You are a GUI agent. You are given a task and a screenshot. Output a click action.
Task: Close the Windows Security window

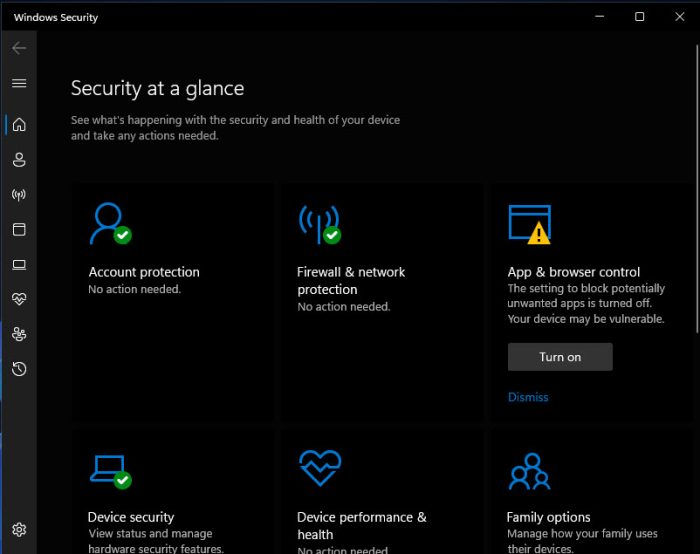click(679, 17)
